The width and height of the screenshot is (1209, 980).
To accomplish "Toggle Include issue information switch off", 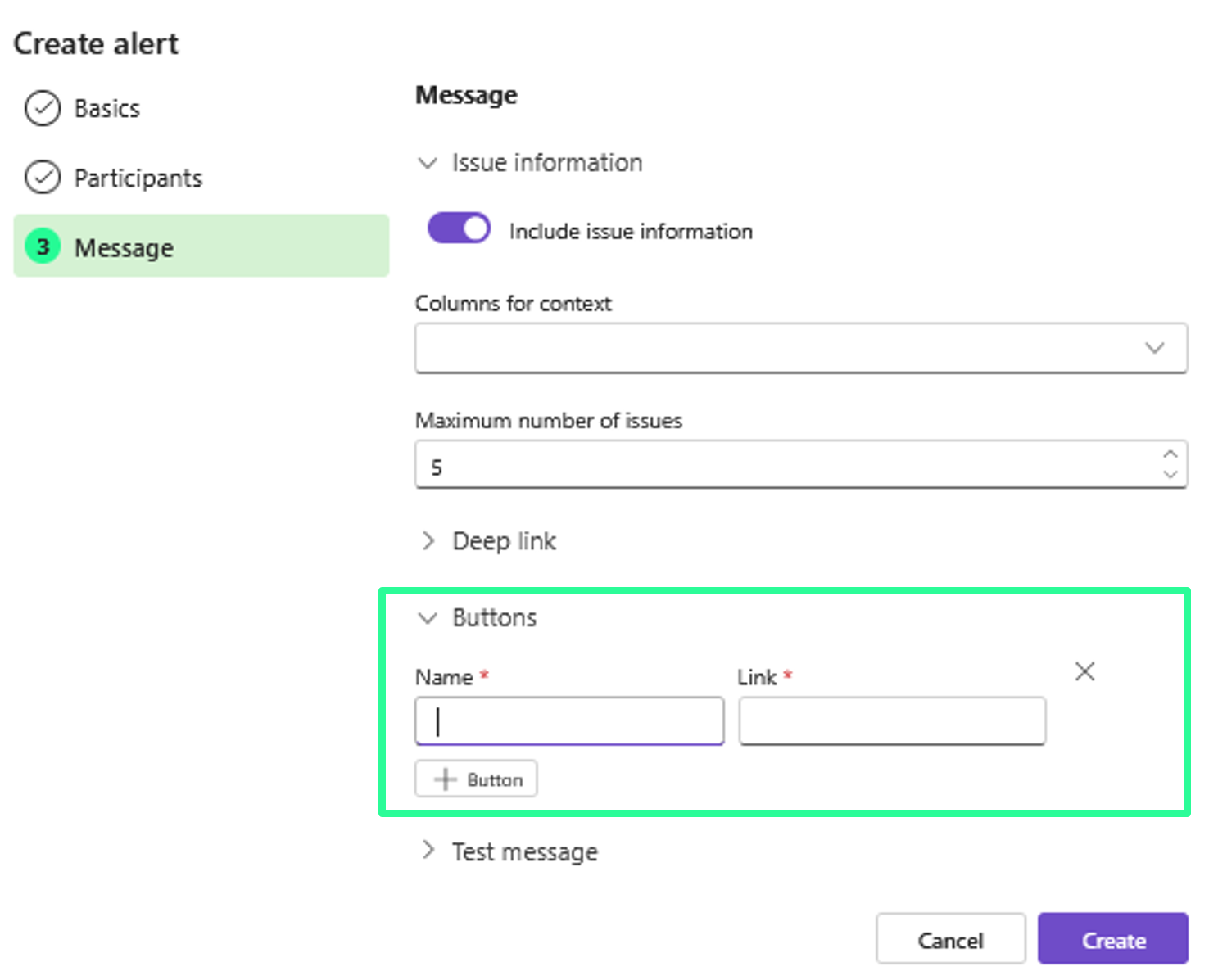I will [459, 228].
